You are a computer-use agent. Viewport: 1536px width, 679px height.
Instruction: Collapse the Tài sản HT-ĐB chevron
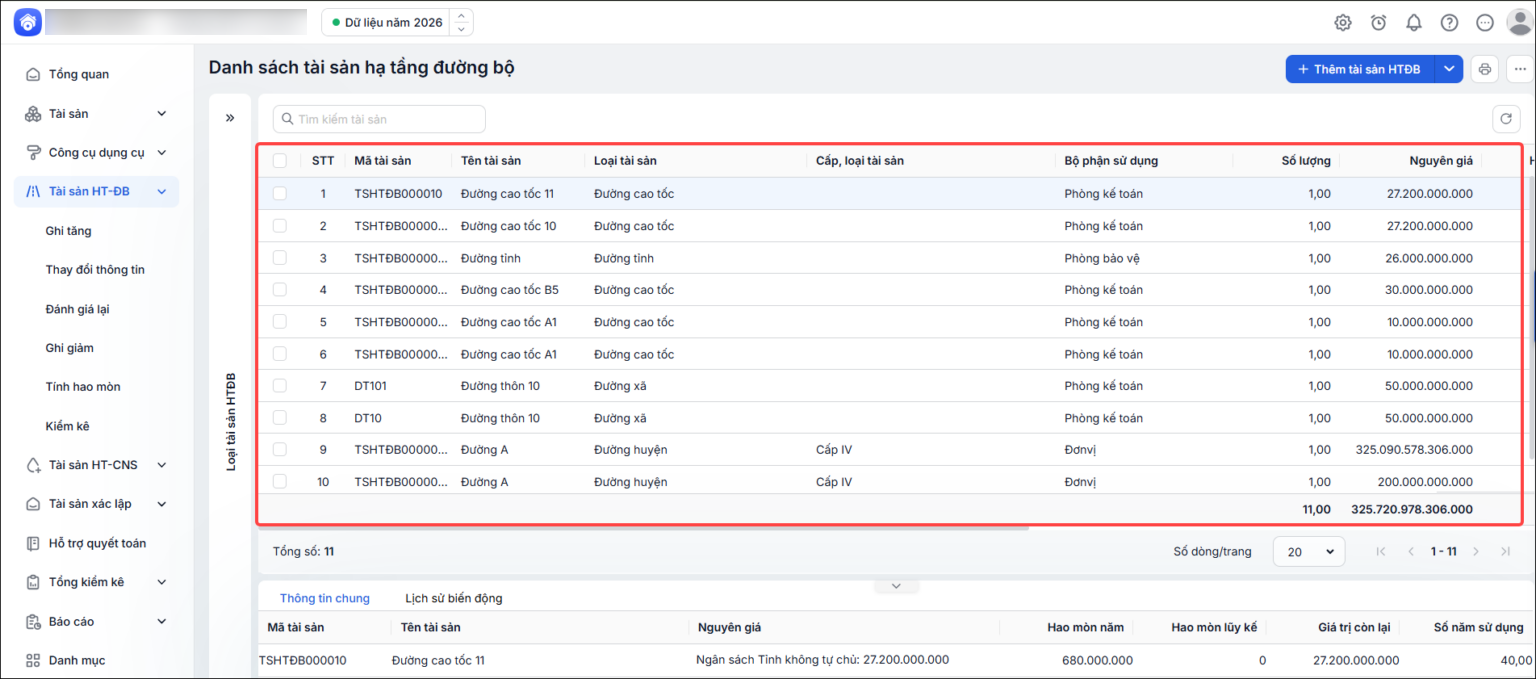tap(162, 192)
